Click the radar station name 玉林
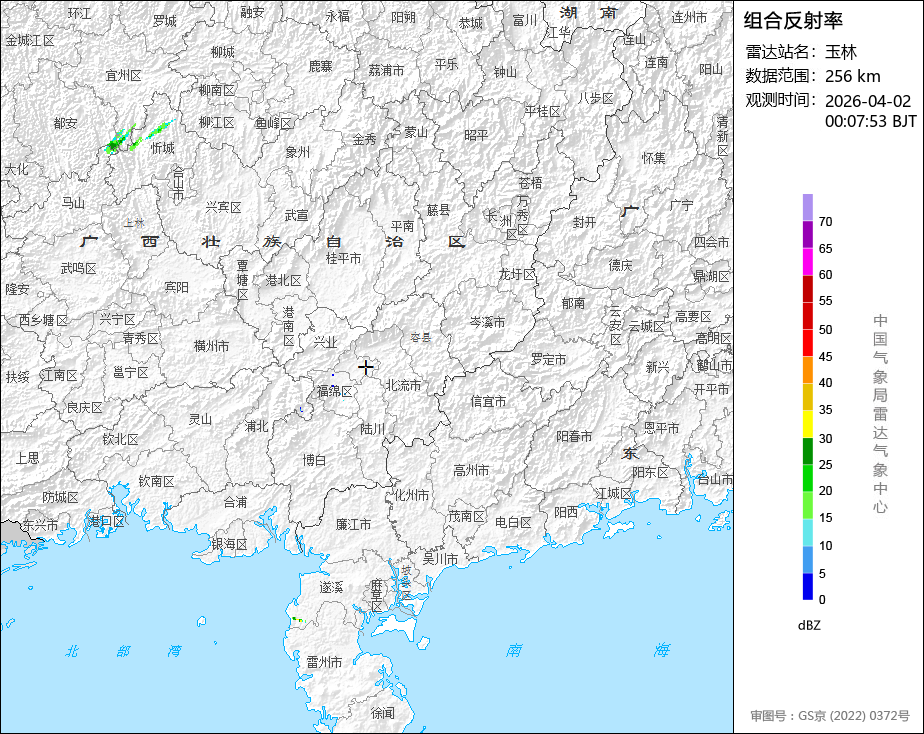The width and height of the screenshot is (924, 734). [x=841, y=52]
